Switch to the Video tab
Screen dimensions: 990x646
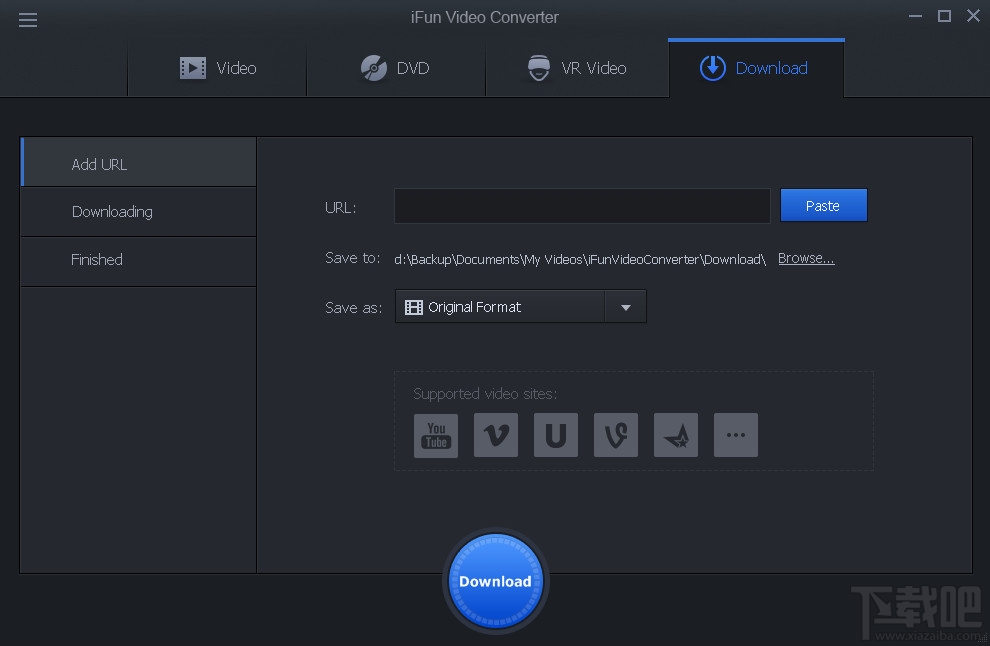tap(217, 67)
